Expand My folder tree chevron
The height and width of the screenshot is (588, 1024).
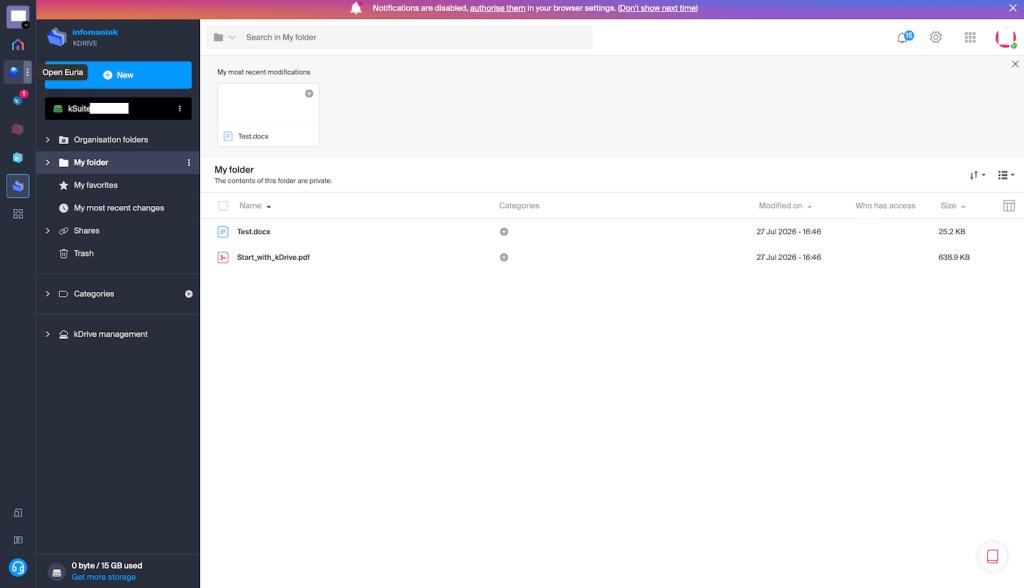pyautogui.click(x=48, y=163)
